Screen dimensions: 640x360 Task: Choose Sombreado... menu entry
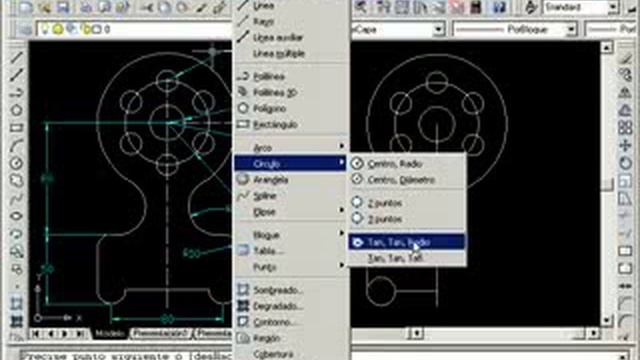(x=291, y=290)
